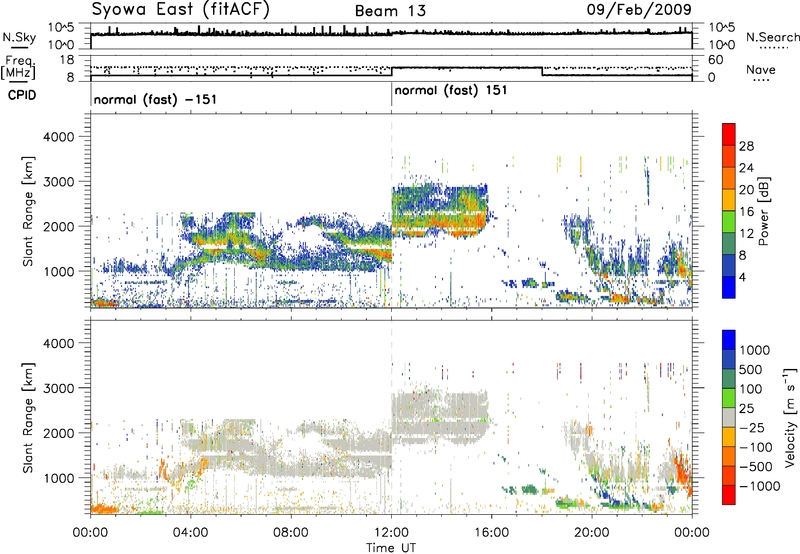Click the date "09/Feb/2009"
Viewport: 800px width, 554px height.
click(x=639, y=9)
